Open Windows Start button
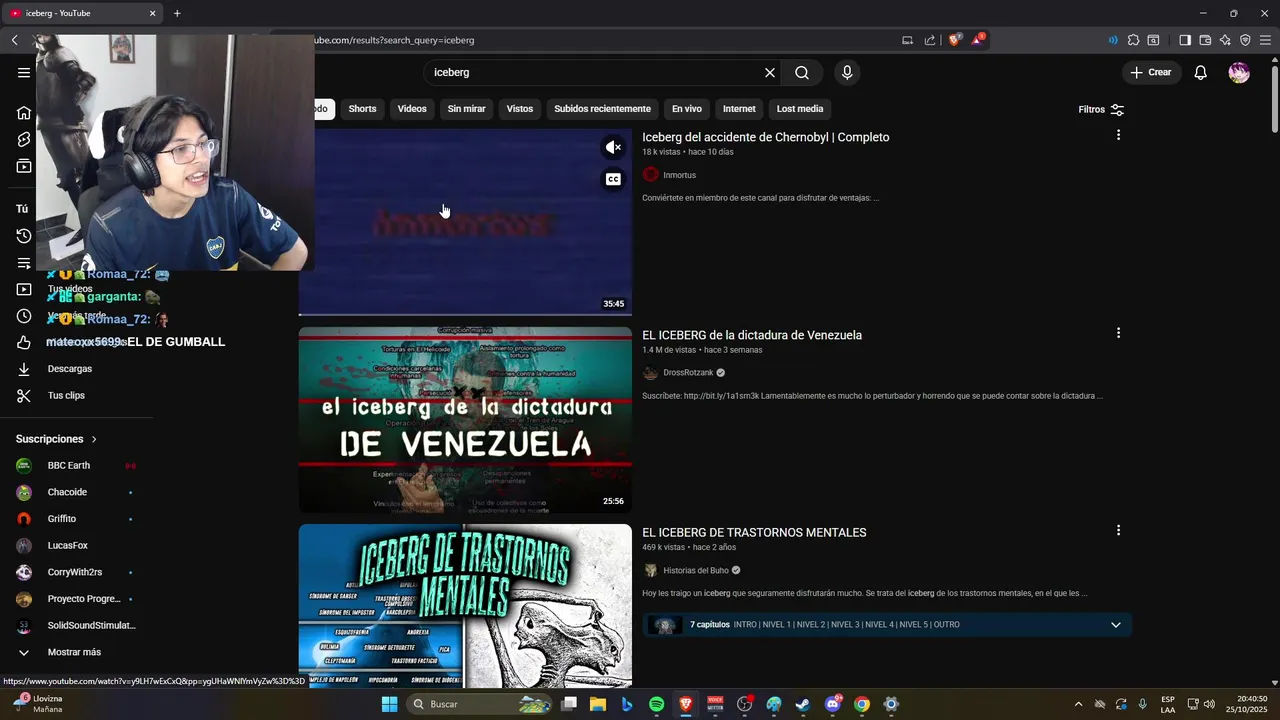1280x720 pixels. (x=389, y=704)
